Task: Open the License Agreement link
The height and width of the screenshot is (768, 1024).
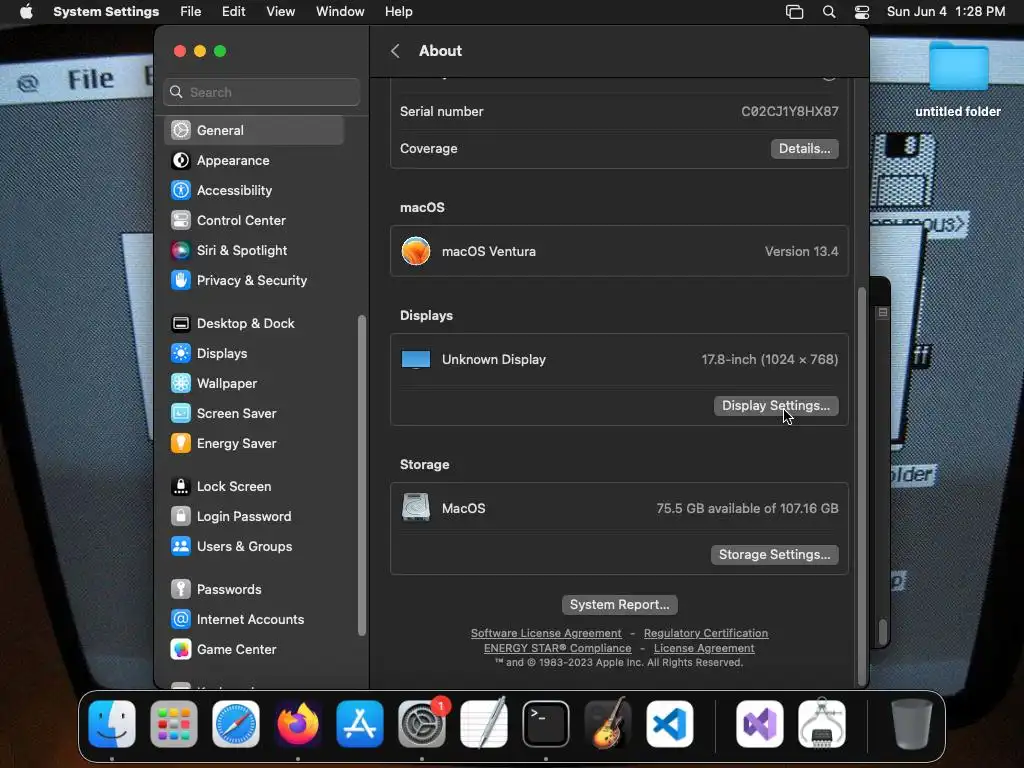Action: coord(704,648)
